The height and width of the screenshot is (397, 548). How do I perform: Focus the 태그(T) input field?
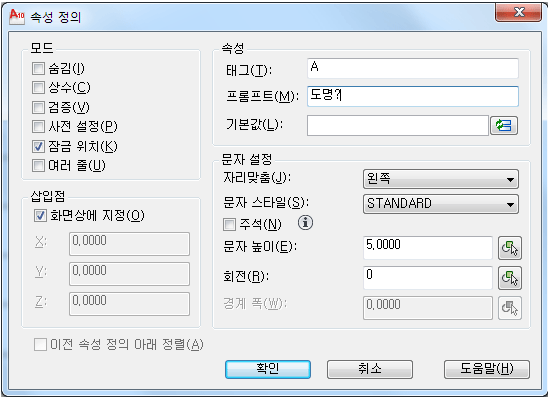pos(413,68)
